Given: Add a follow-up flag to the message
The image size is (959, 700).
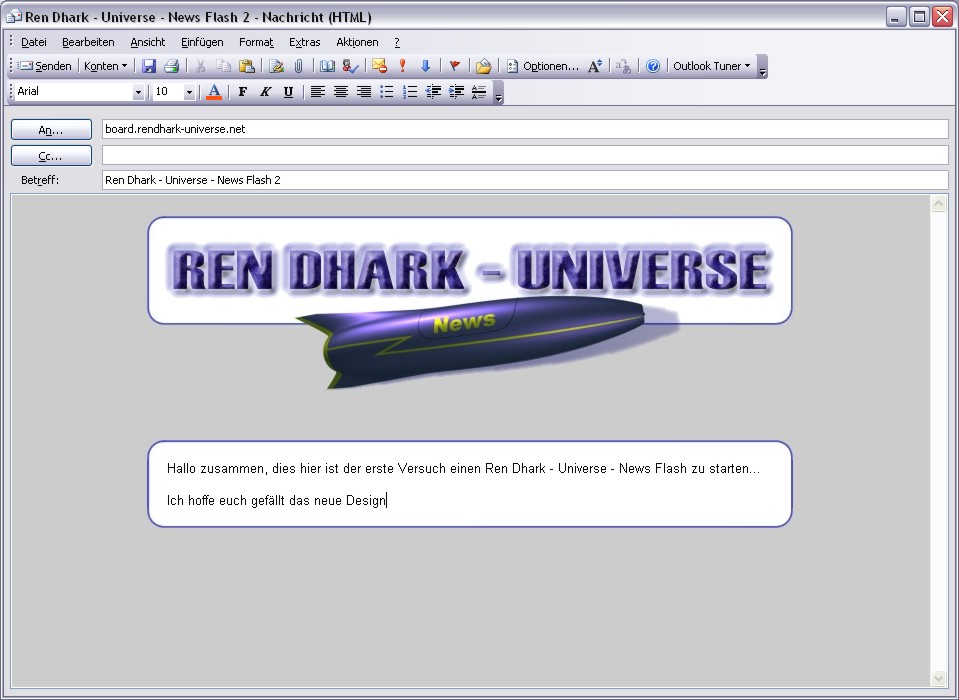Looking at the screenshot, I should [x=453, y=66].
